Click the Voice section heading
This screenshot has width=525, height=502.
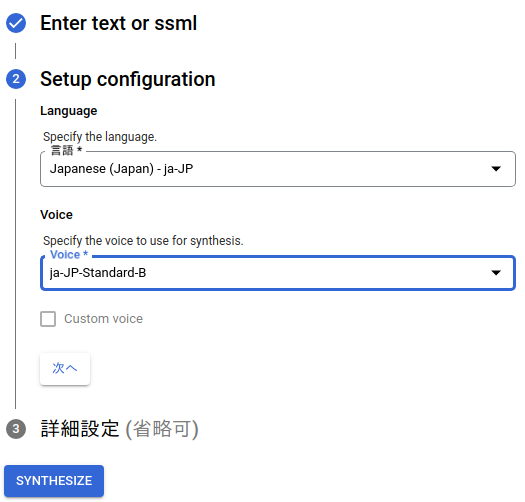[x=56, y=215]
